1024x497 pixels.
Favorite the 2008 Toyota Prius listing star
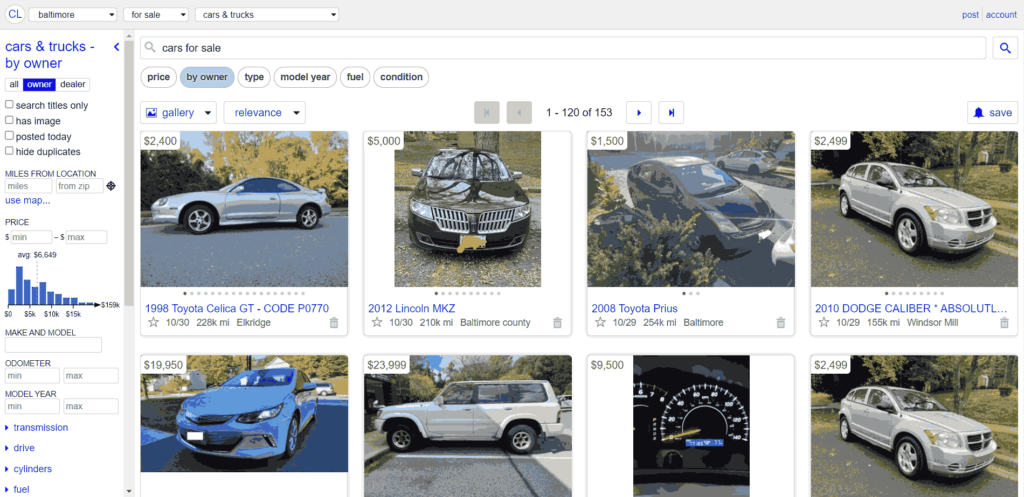coord(600,323)
